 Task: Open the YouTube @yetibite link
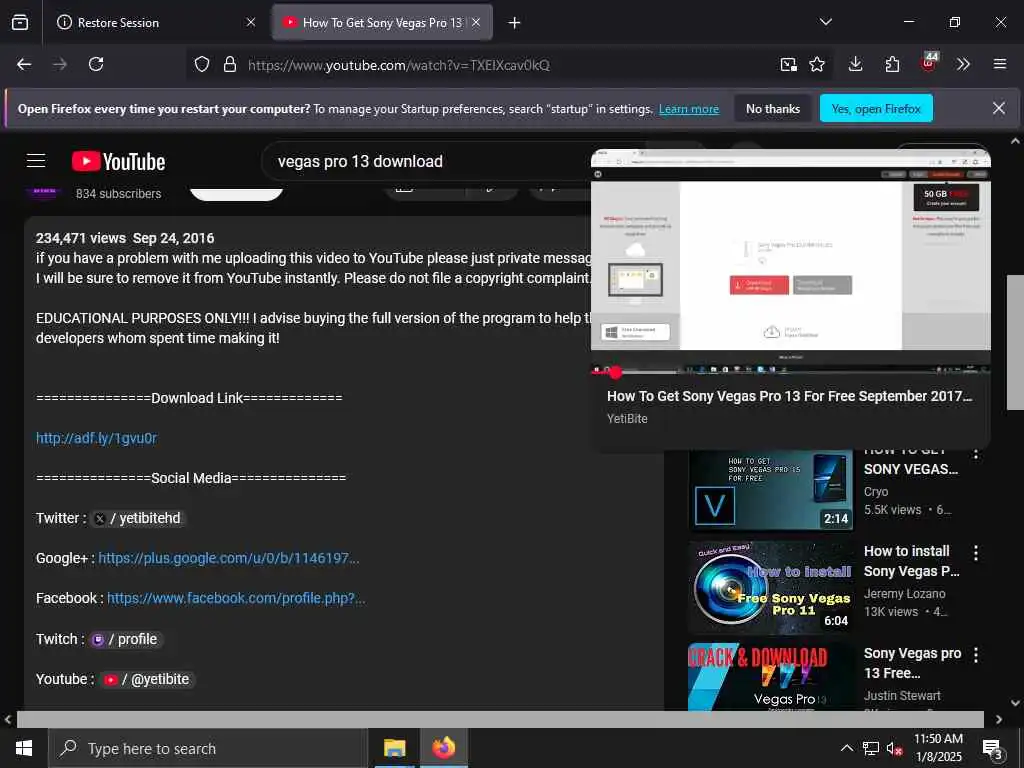coord(148,679)
